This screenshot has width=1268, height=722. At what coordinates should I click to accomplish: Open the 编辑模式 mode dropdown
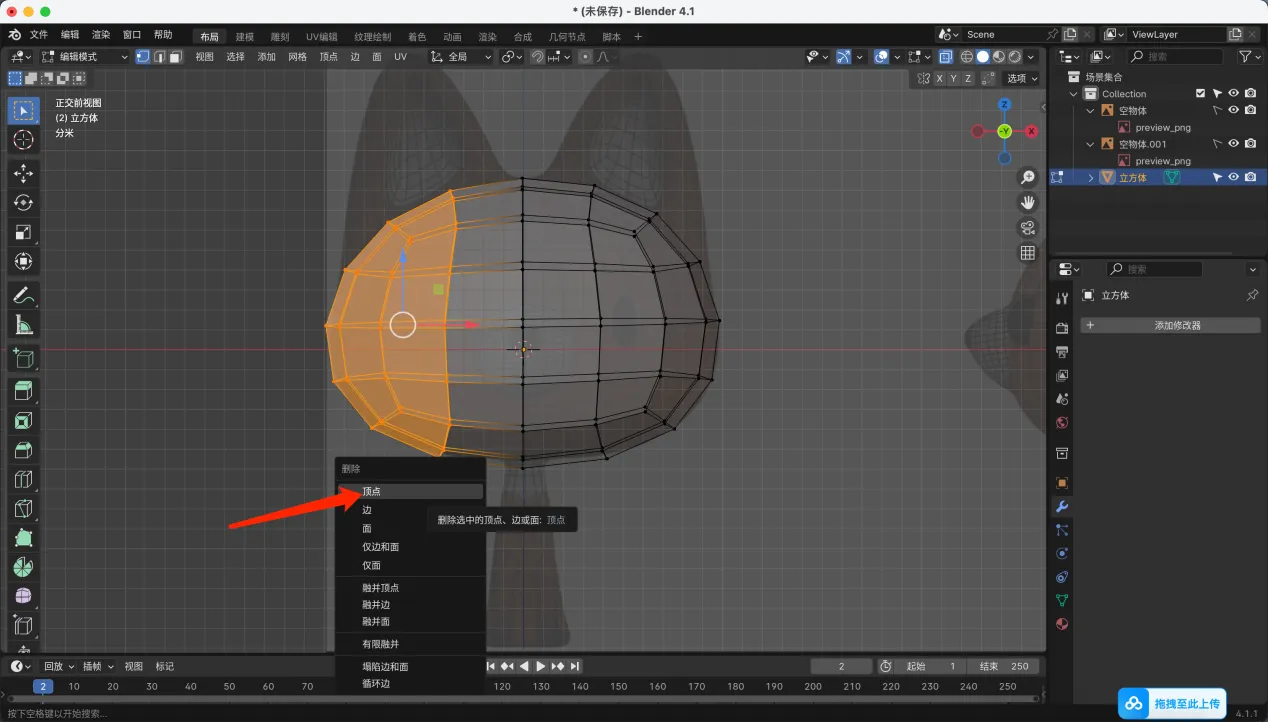86,57
